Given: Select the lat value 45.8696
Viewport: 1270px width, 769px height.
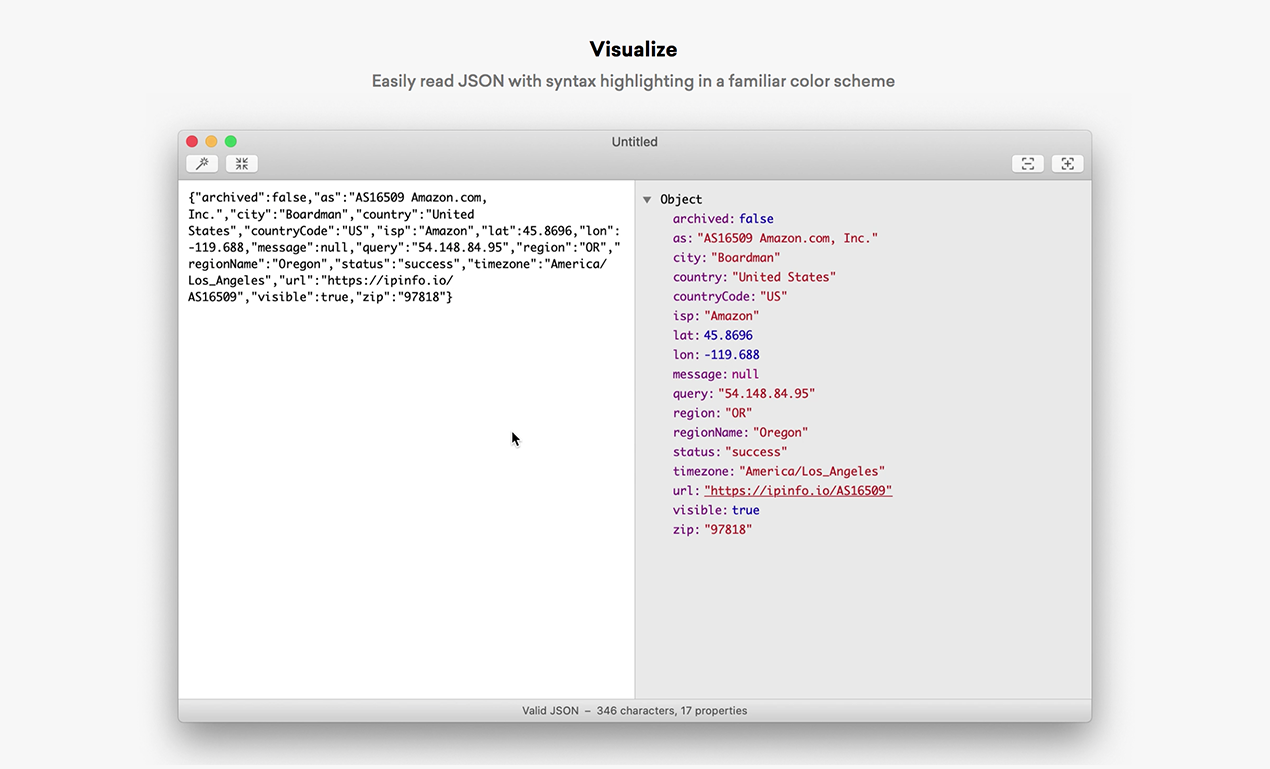Looking at the screenshot, I should click(728, 334).
